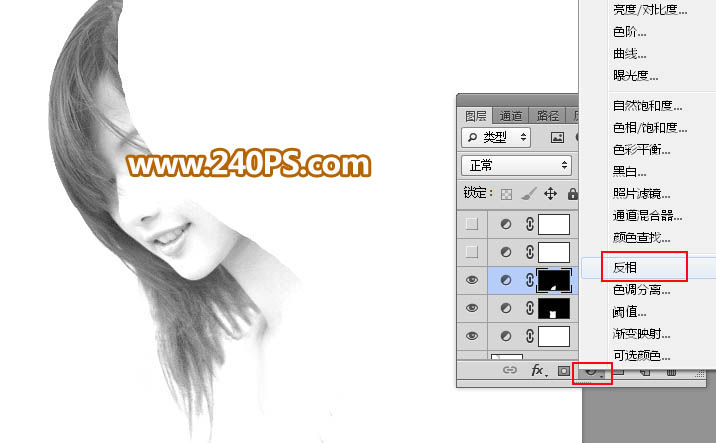
Task: Select 黑白 menu entry
Action: click(630, 172)
